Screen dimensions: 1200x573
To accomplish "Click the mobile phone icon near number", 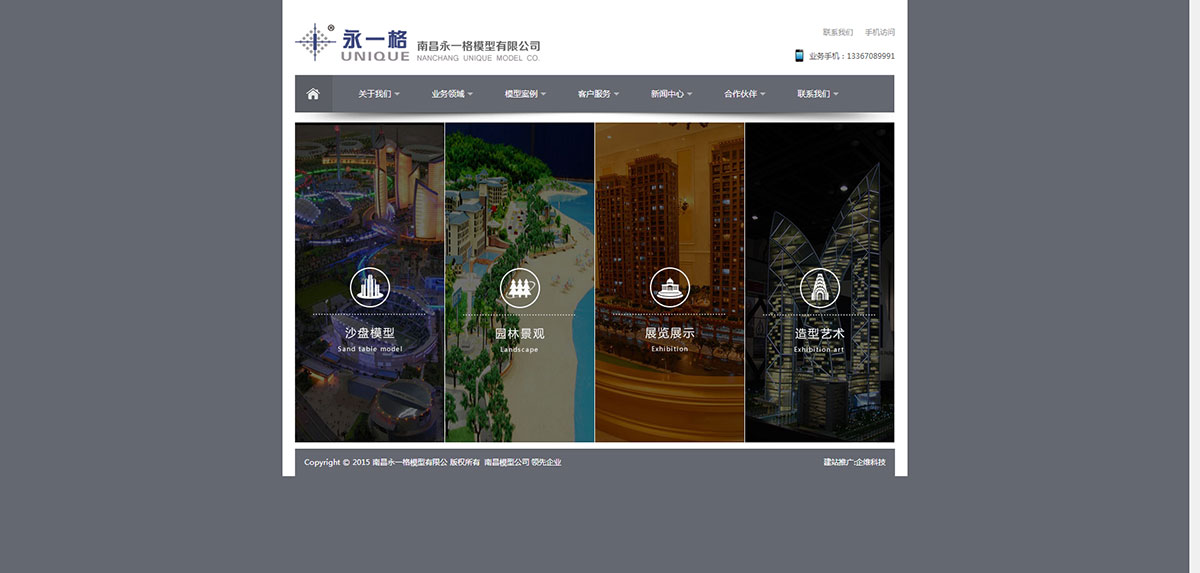I will 799,56.
